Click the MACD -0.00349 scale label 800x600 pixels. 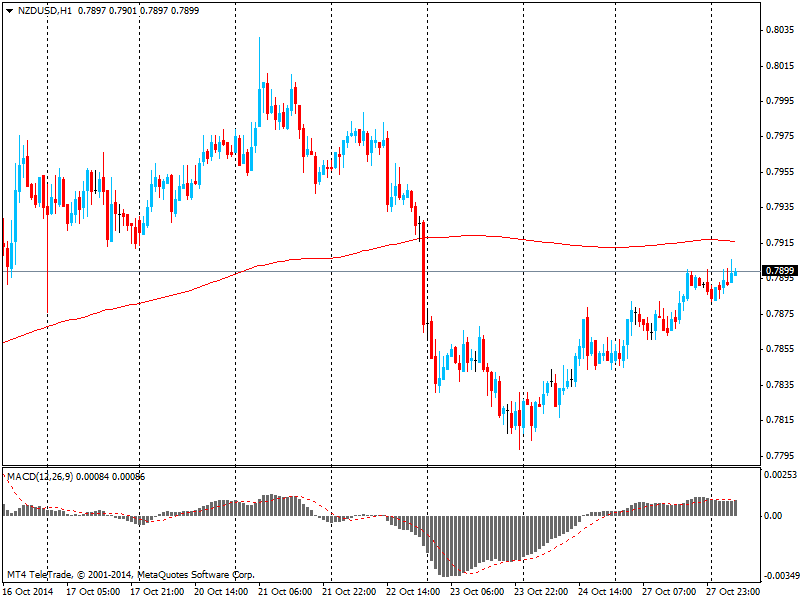click(779, 577)
